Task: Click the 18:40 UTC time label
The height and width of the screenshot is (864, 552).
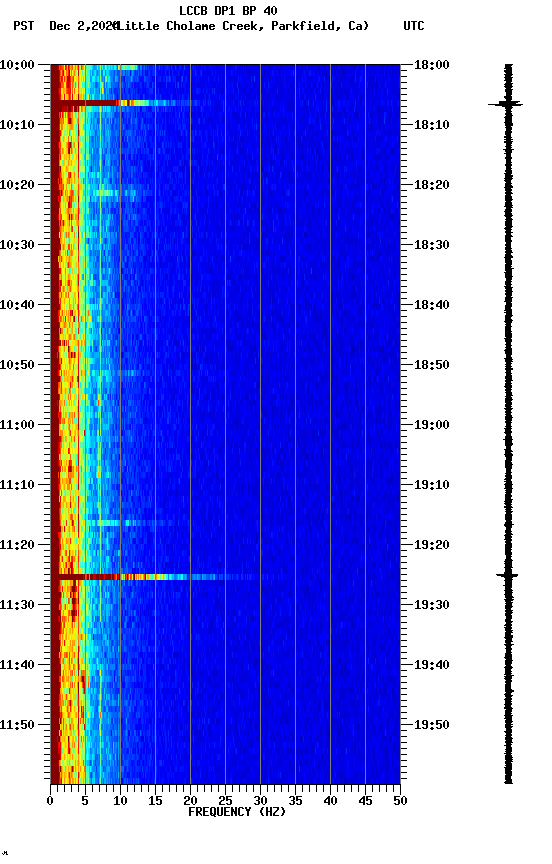Action: (432, 305)
